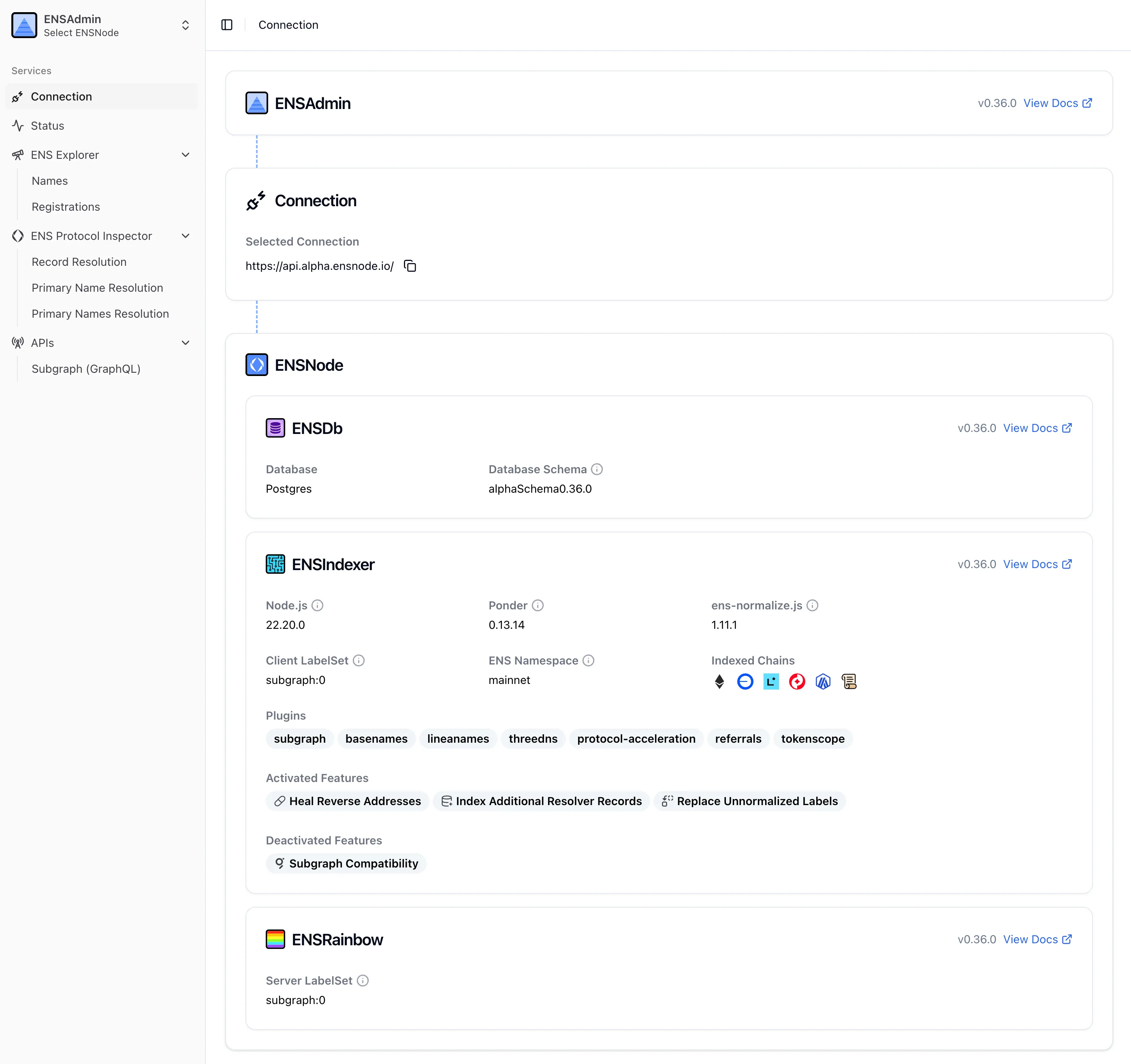The height and width of the screenshot is (1064, 1131).
Task: Collapse the ENS Protocol Inspector section
Action: point(186,235)
